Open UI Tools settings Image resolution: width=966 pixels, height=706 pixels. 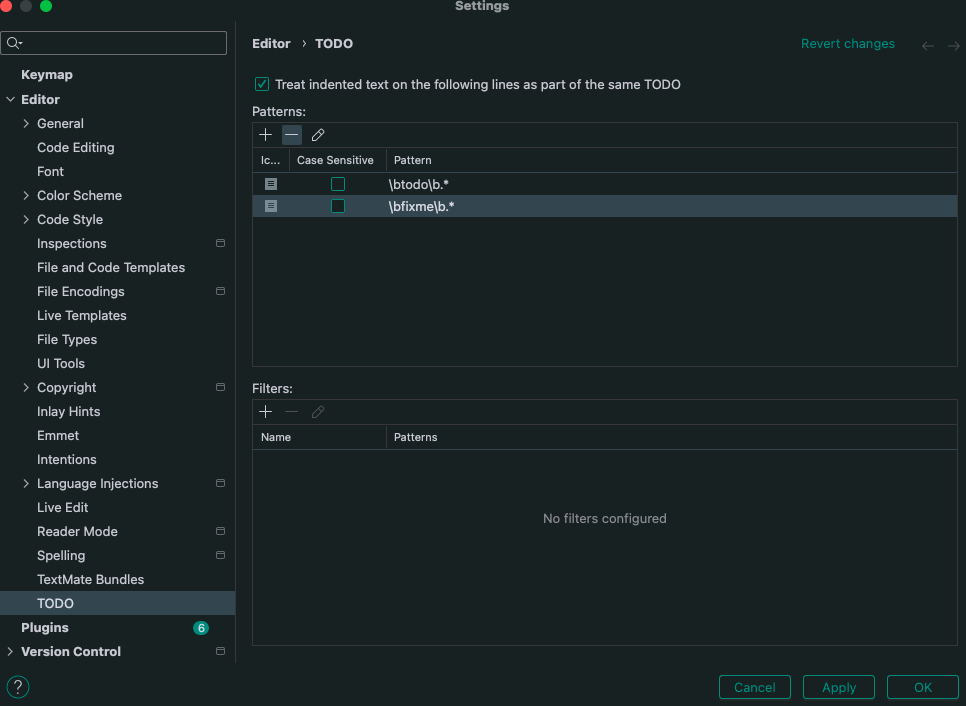point(61,363)
